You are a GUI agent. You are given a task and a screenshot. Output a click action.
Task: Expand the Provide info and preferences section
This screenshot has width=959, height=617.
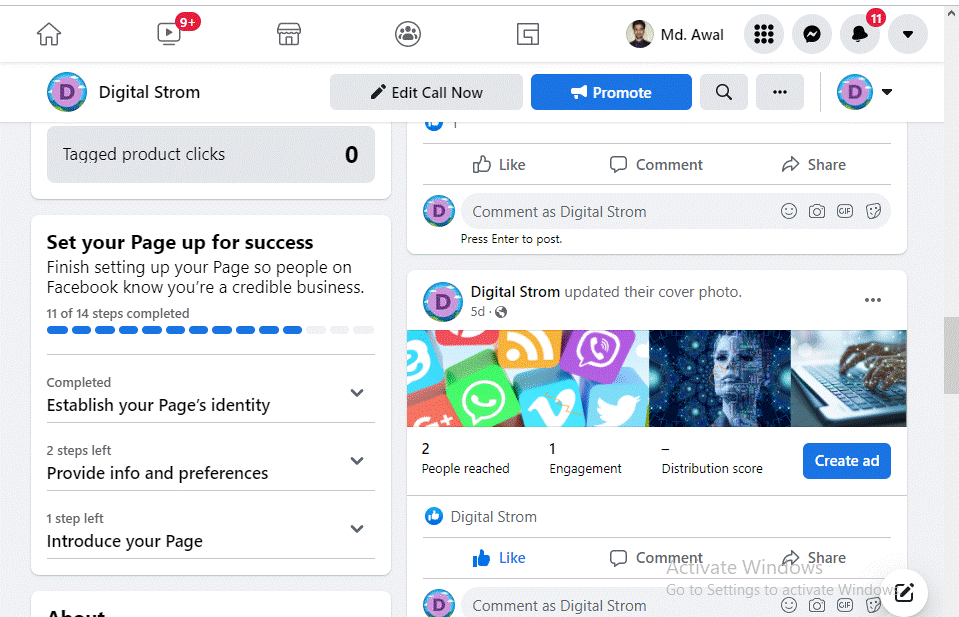tap(357, 460)
